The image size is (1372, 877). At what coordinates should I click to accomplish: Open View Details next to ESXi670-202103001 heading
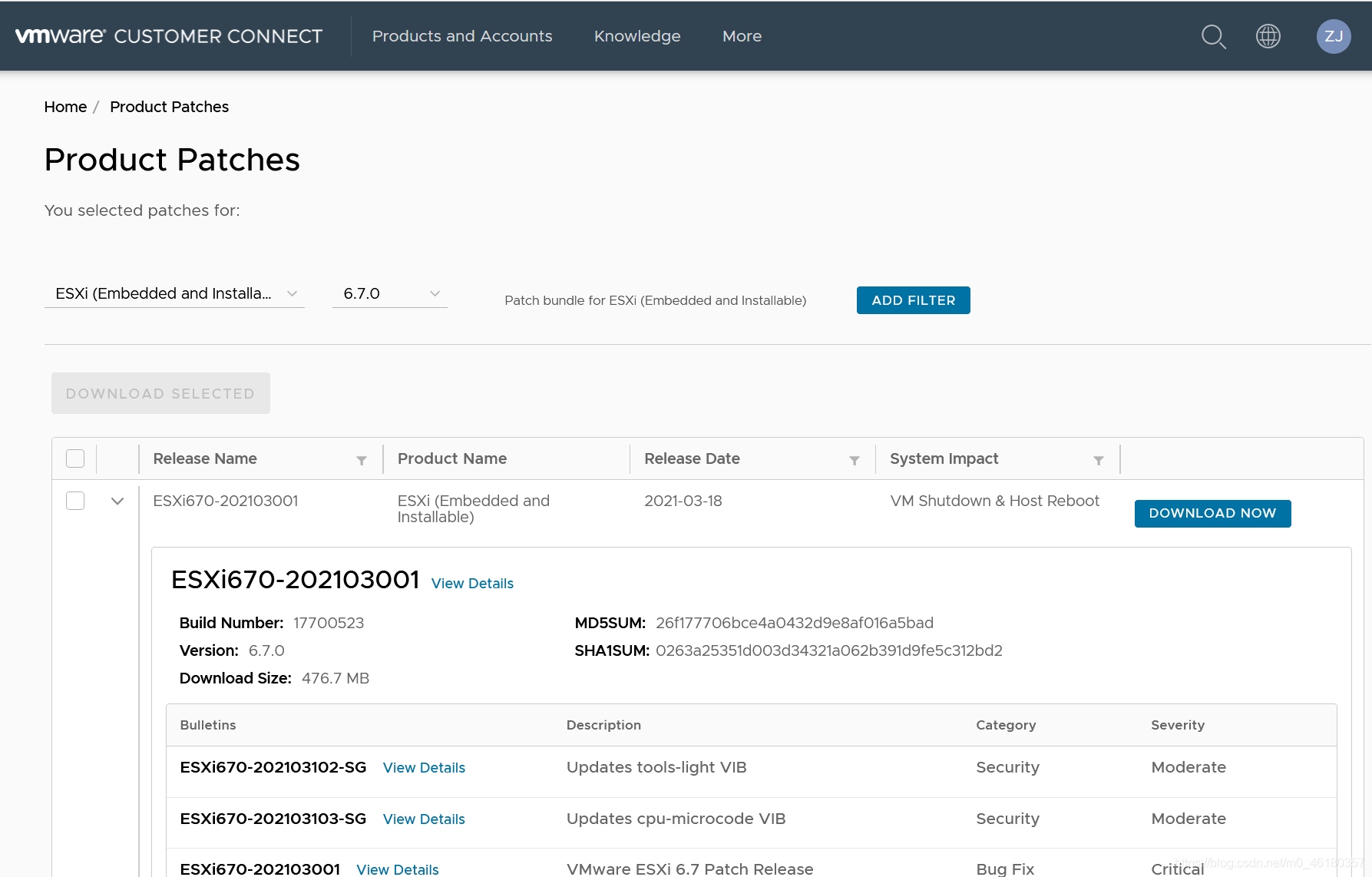[472, 583]
